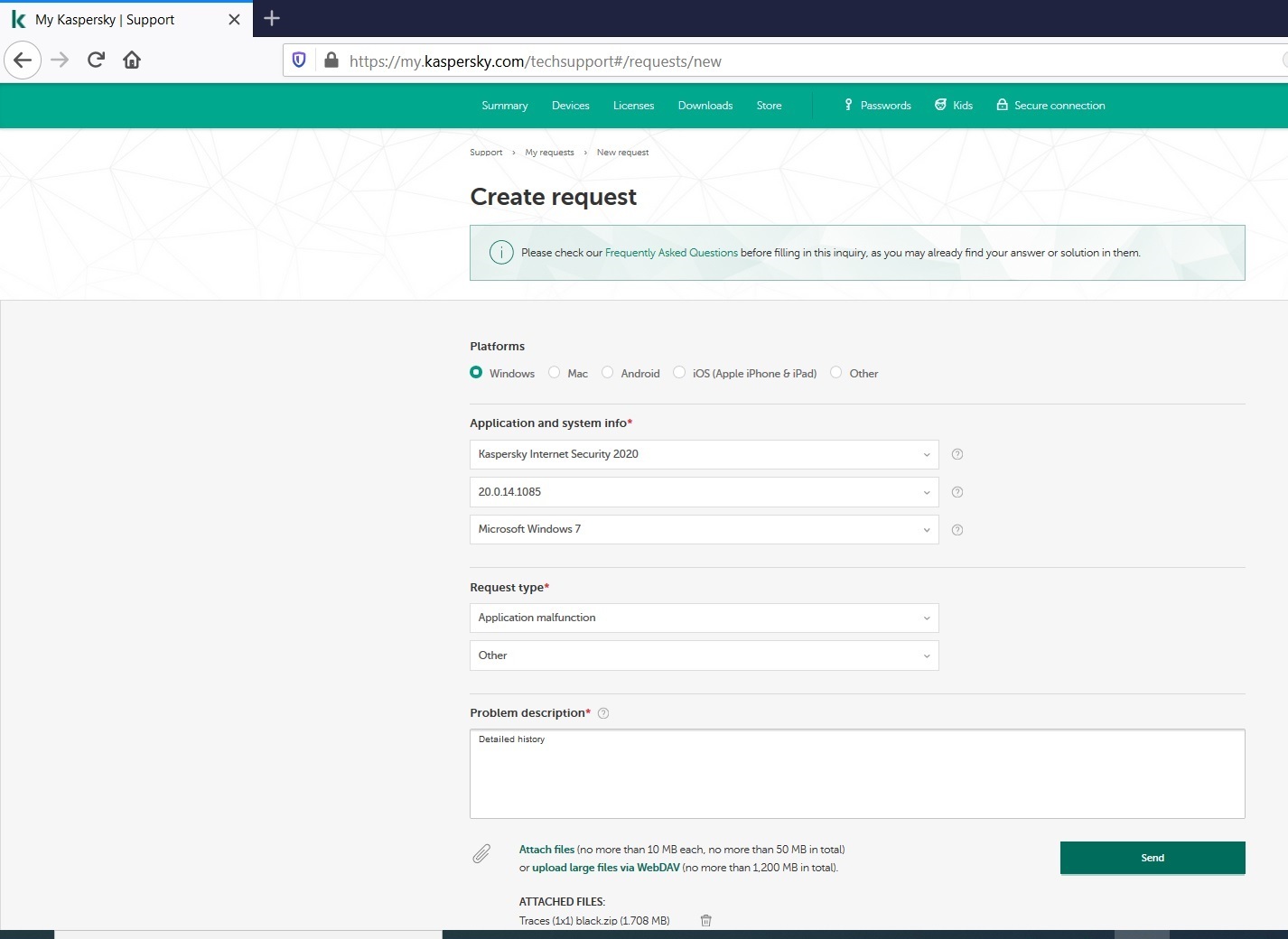
Task: Open the Secure connection section
Action: [x=1050, y=106]
